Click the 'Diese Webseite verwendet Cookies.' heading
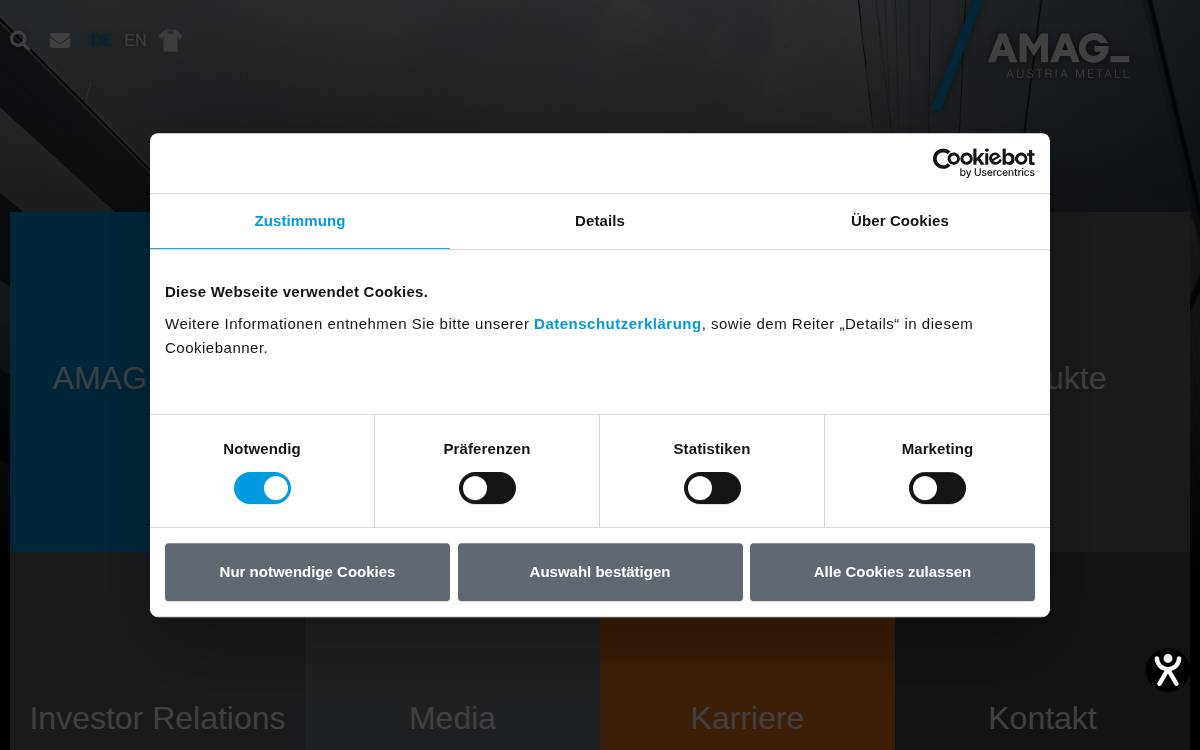Screen dimensions: 1200x750 click(x=296, y=292)
